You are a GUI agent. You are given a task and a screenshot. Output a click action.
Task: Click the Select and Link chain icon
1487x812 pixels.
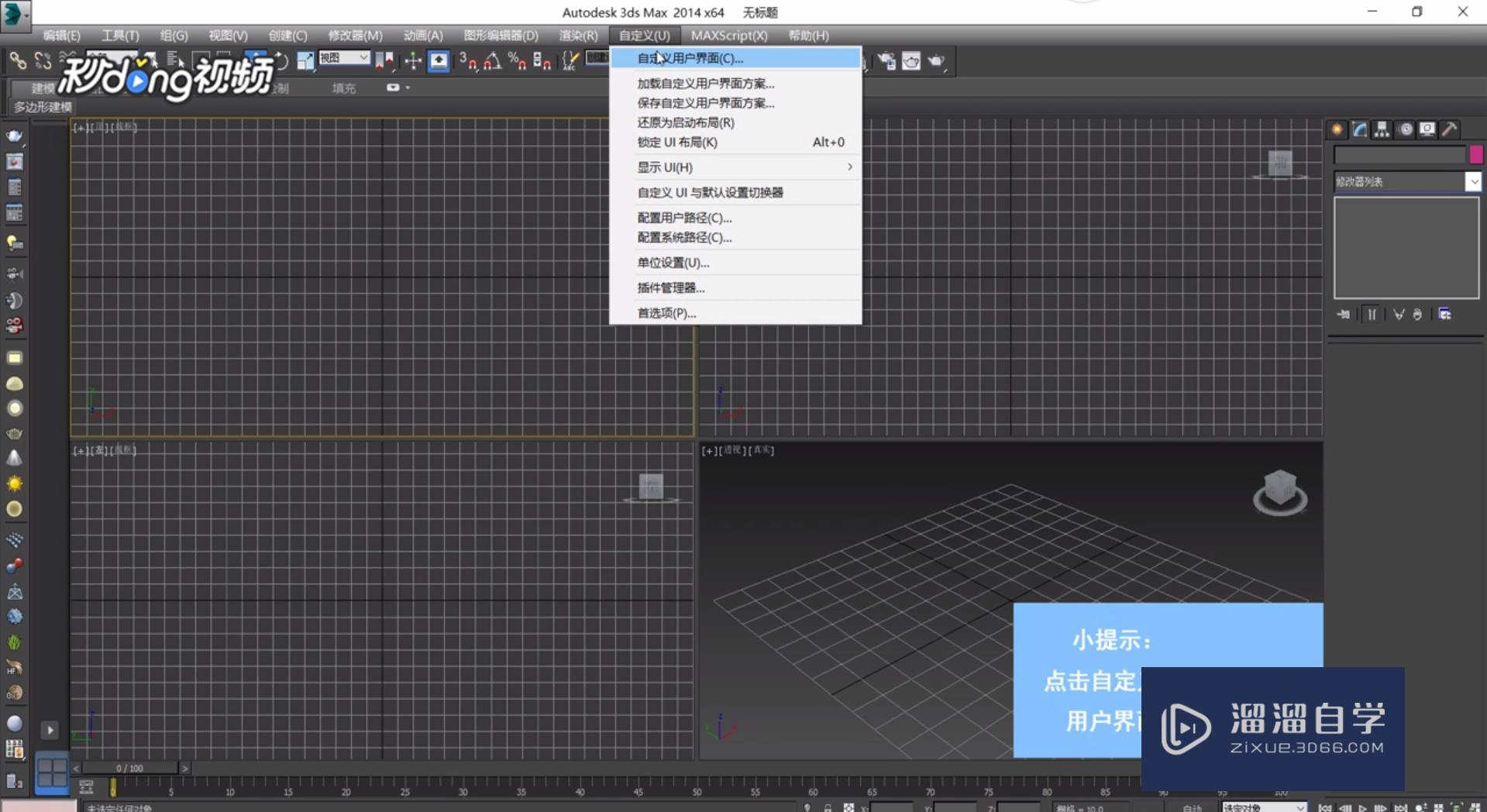pyautogui.click(x=17, y=60)
